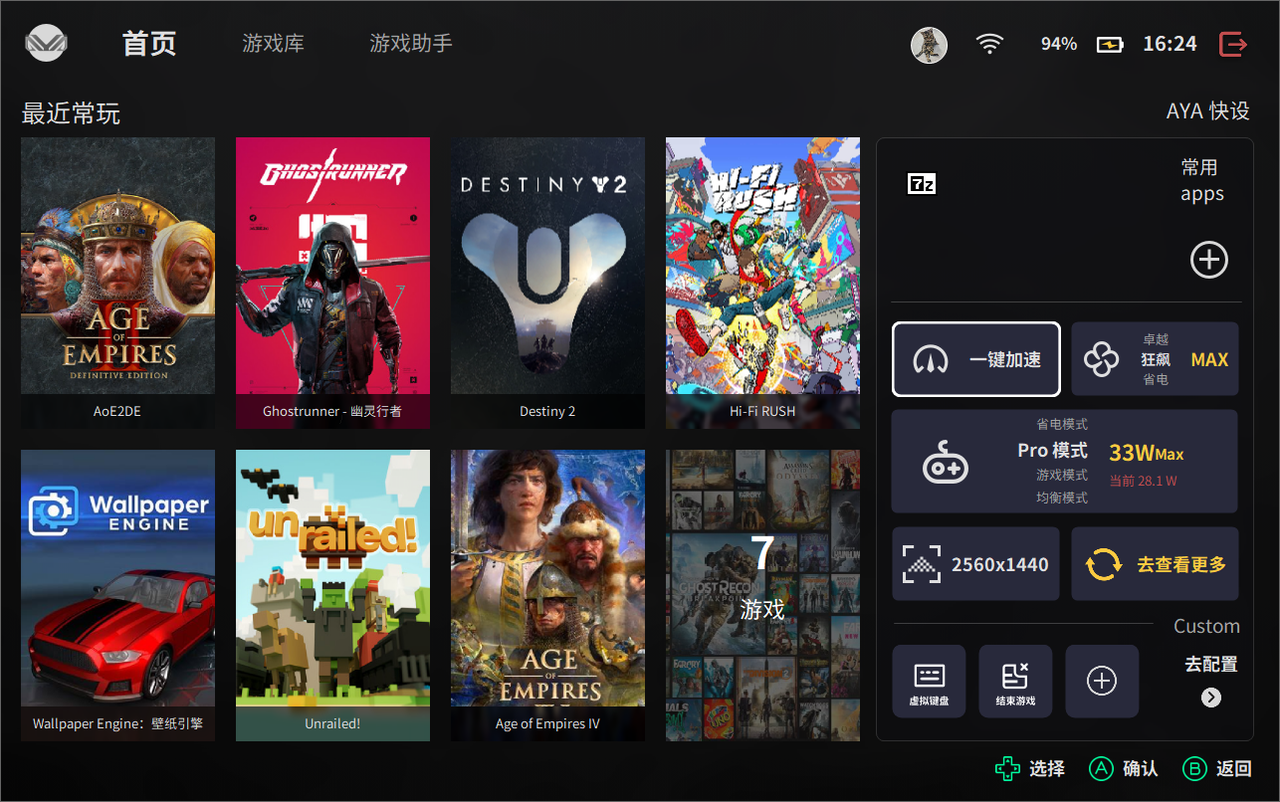
Task: Toggle the 一键加速 one-key boost
Action: [976, 359]
